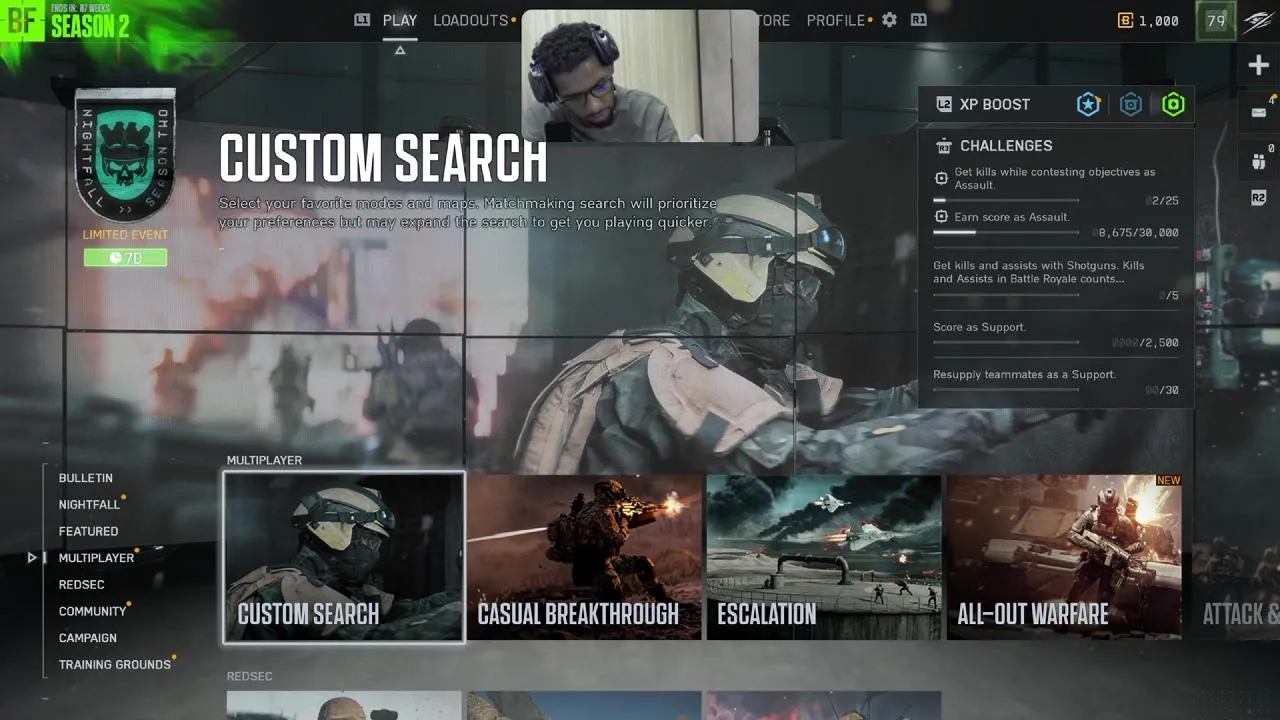1280x720 pixels.
Task: Open the friends party icon
Action: click(x=1258, y=160)
